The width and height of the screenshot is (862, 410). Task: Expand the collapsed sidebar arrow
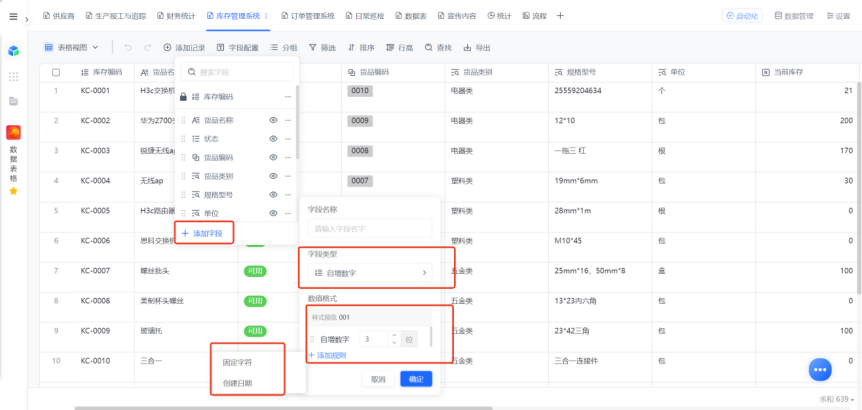click(x=26, y=19)
